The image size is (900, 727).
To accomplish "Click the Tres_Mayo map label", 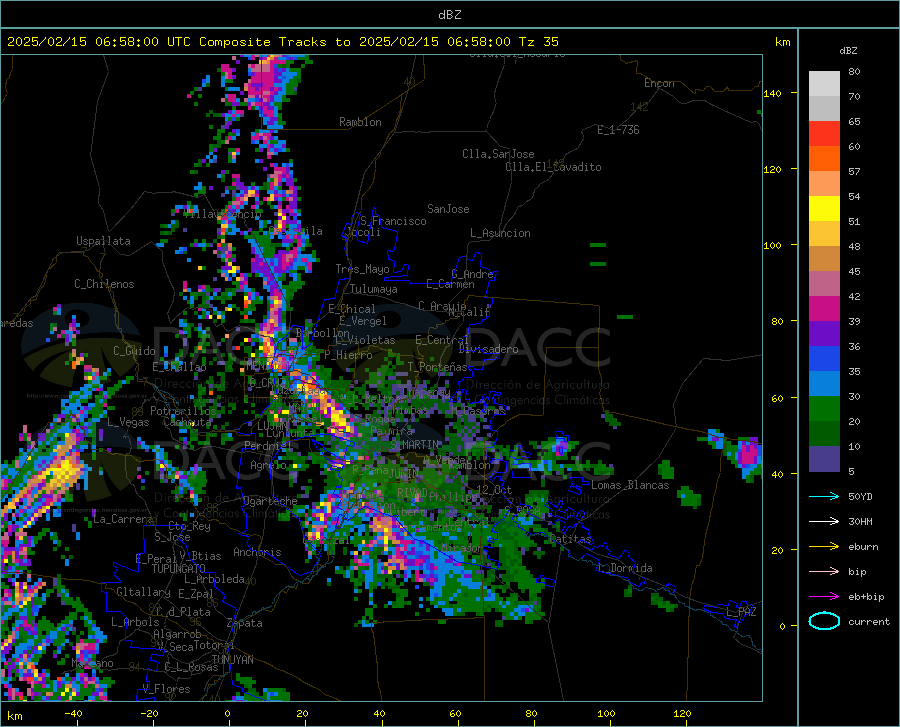I will pyautogui.click(x=362, y=269).
